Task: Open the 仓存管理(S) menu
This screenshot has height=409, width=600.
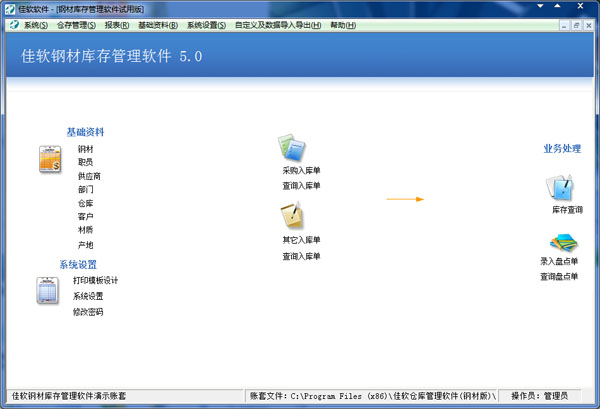Action: click(76, 25)
